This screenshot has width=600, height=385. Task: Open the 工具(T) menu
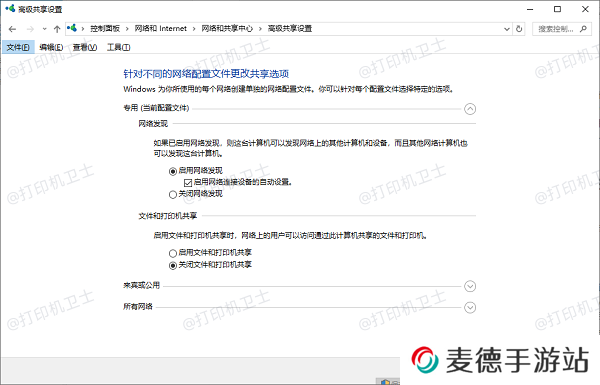click(x=119, y=47)
